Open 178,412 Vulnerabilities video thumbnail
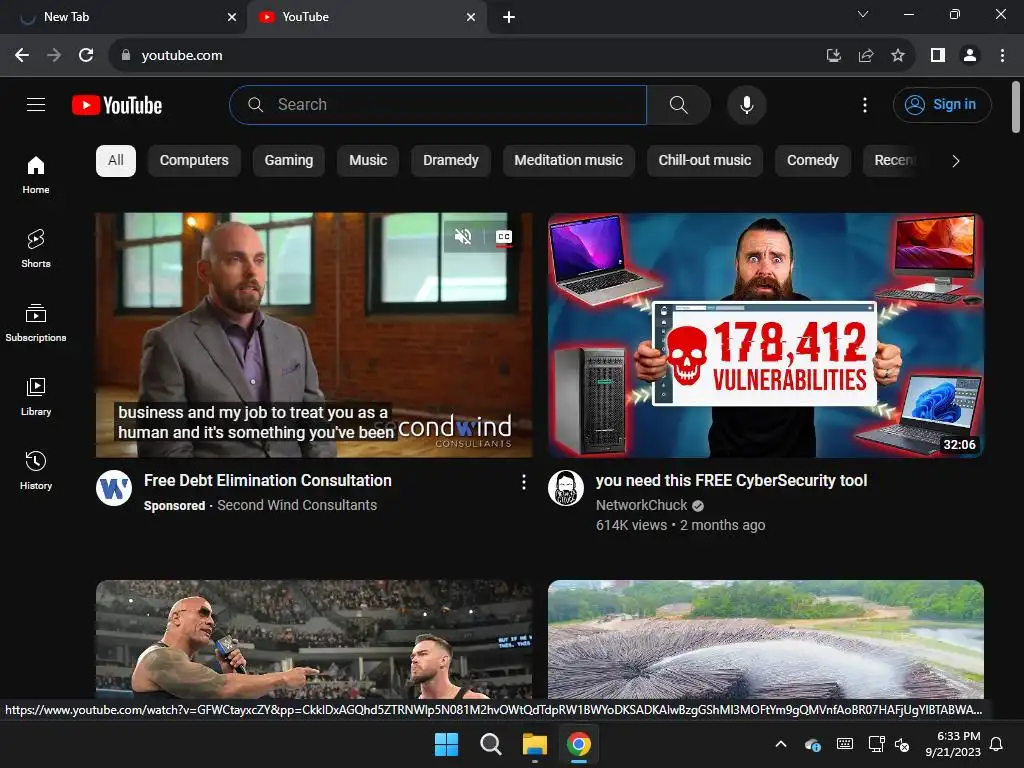 [766, 335]
